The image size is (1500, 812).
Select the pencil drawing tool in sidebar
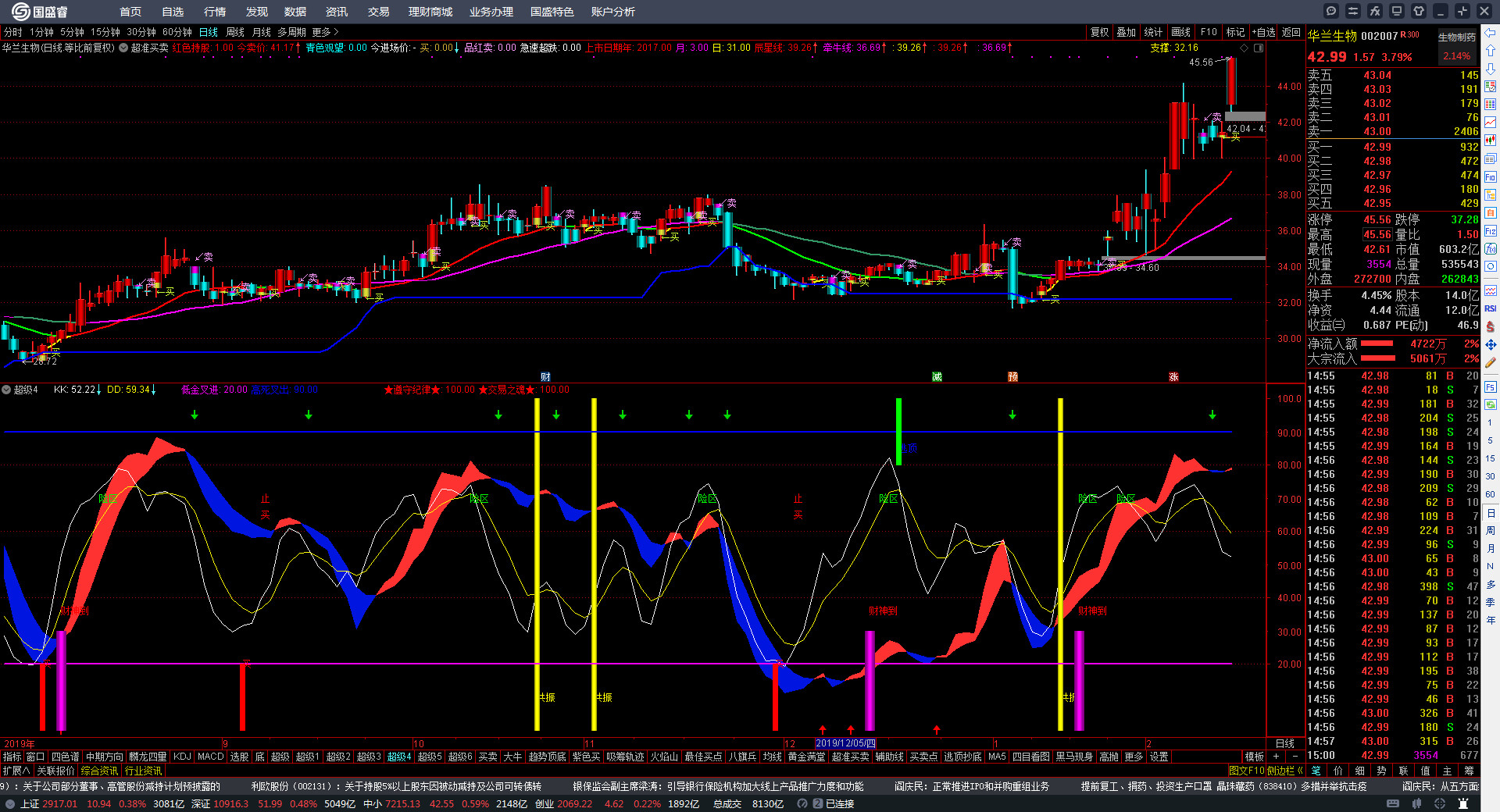tap(1491, 362)
